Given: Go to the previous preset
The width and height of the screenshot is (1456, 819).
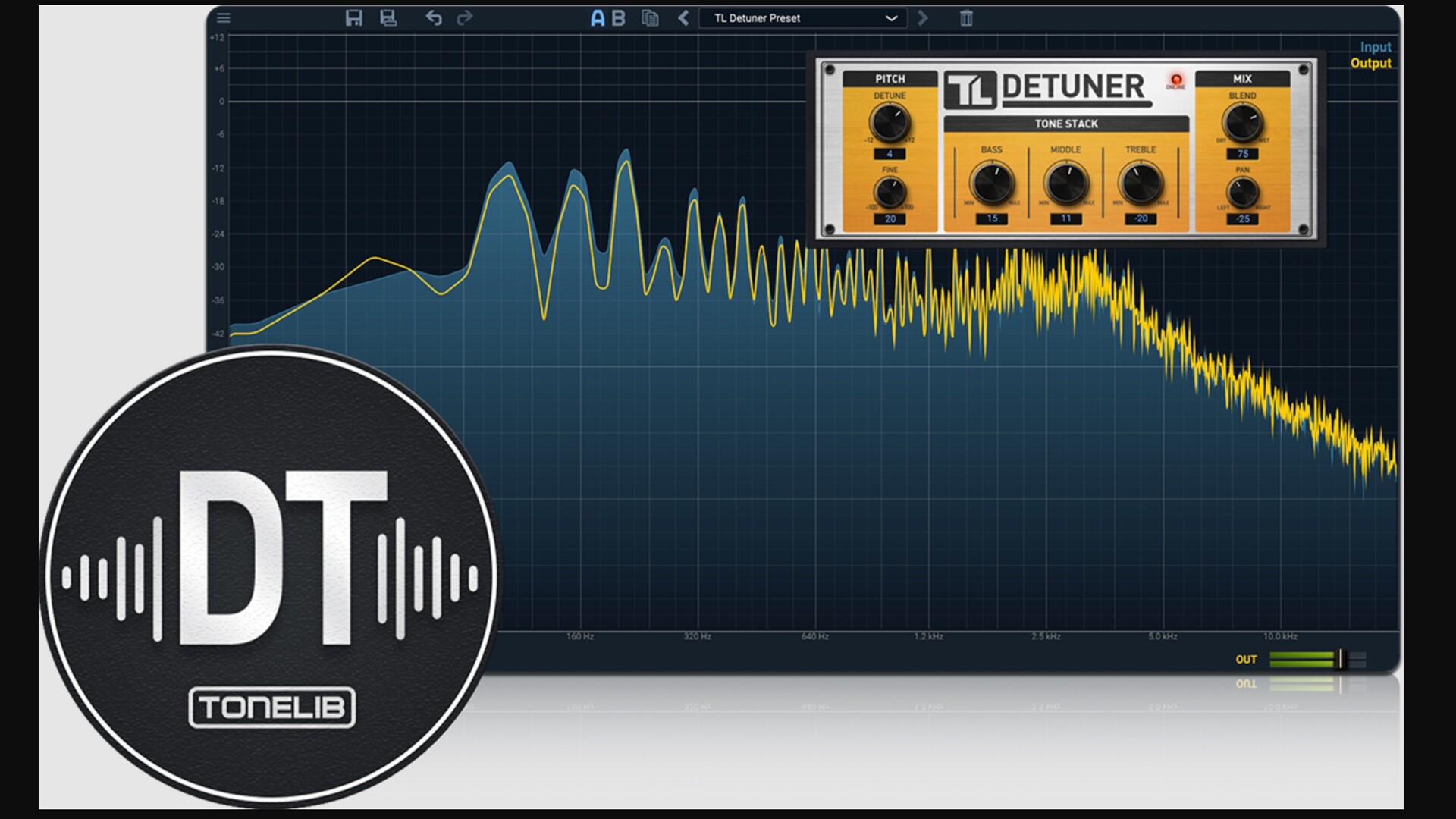Looking at the screenshot, I should [683, 17].
